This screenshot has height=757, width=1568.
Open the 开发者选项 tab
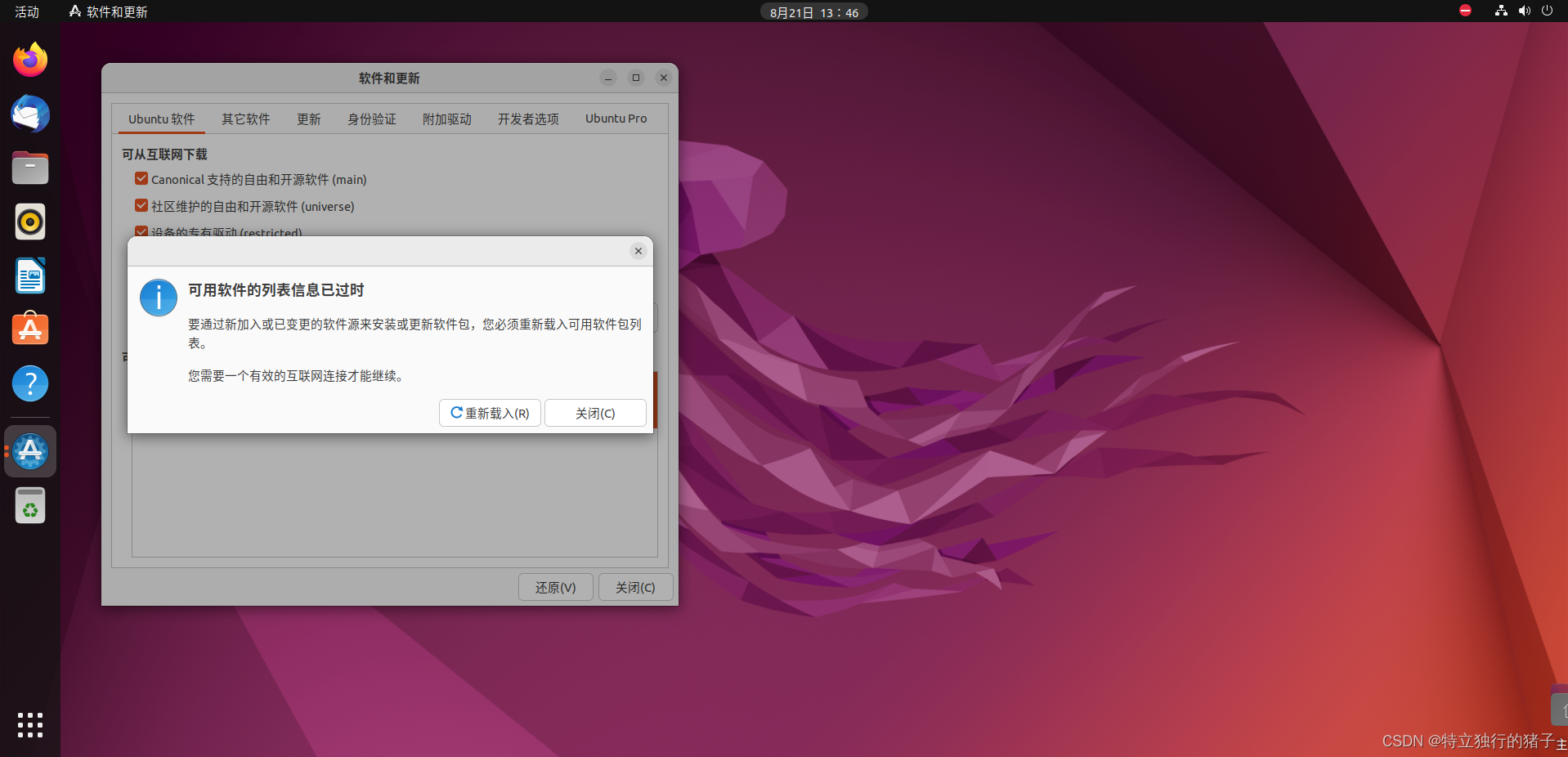pos(528,119)
